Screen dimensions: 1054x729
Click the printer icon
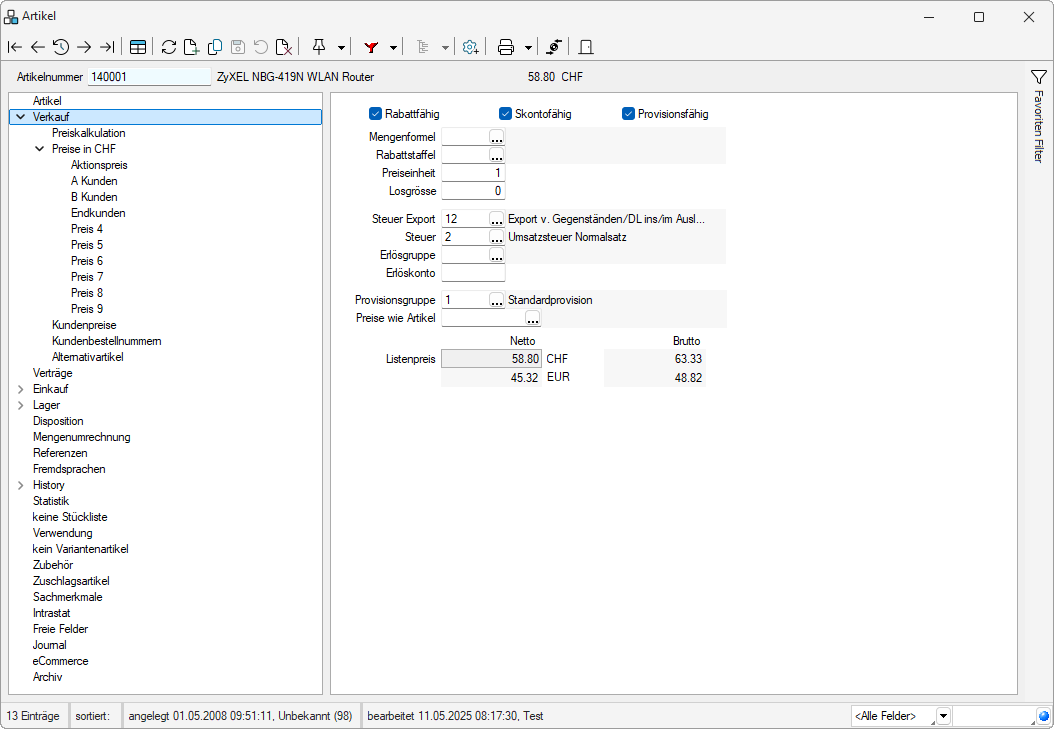[506, 47]
